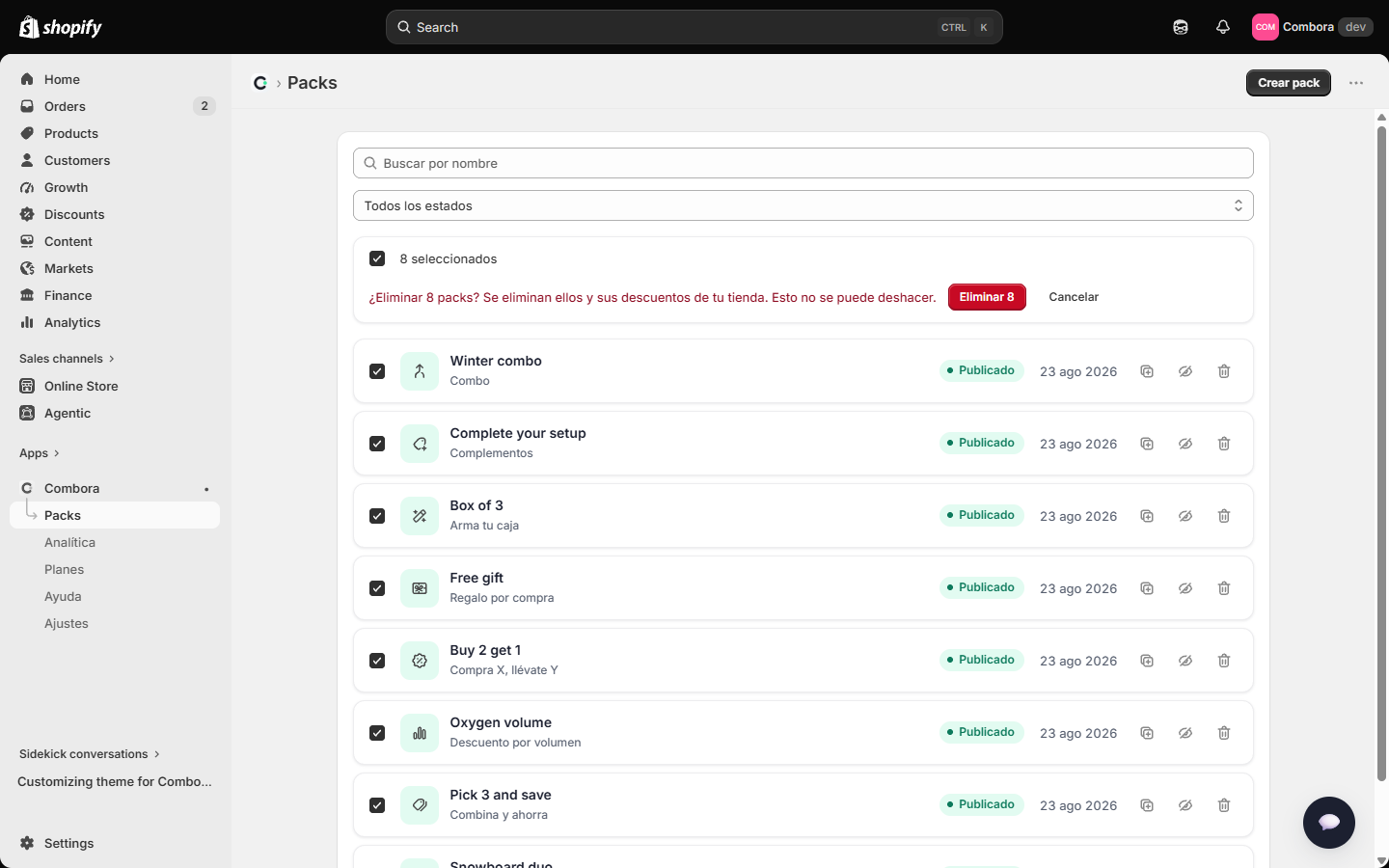Screen dimensions: 1389x868
Task: Delete the Oxygen volume pack
Action: pyautogui.click(x=1224, y=733)
